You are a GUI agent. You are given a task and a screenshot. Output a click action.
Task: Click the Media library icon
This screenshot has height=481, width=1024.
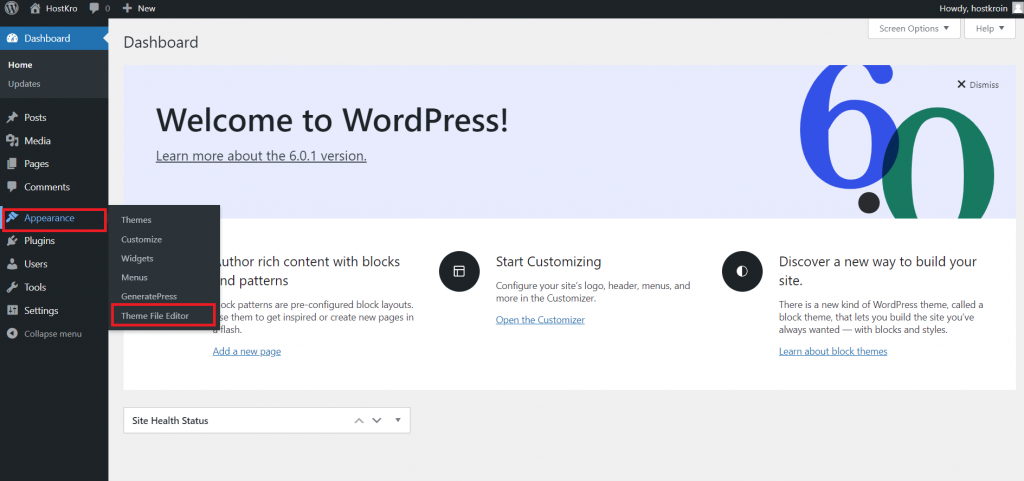12,141
